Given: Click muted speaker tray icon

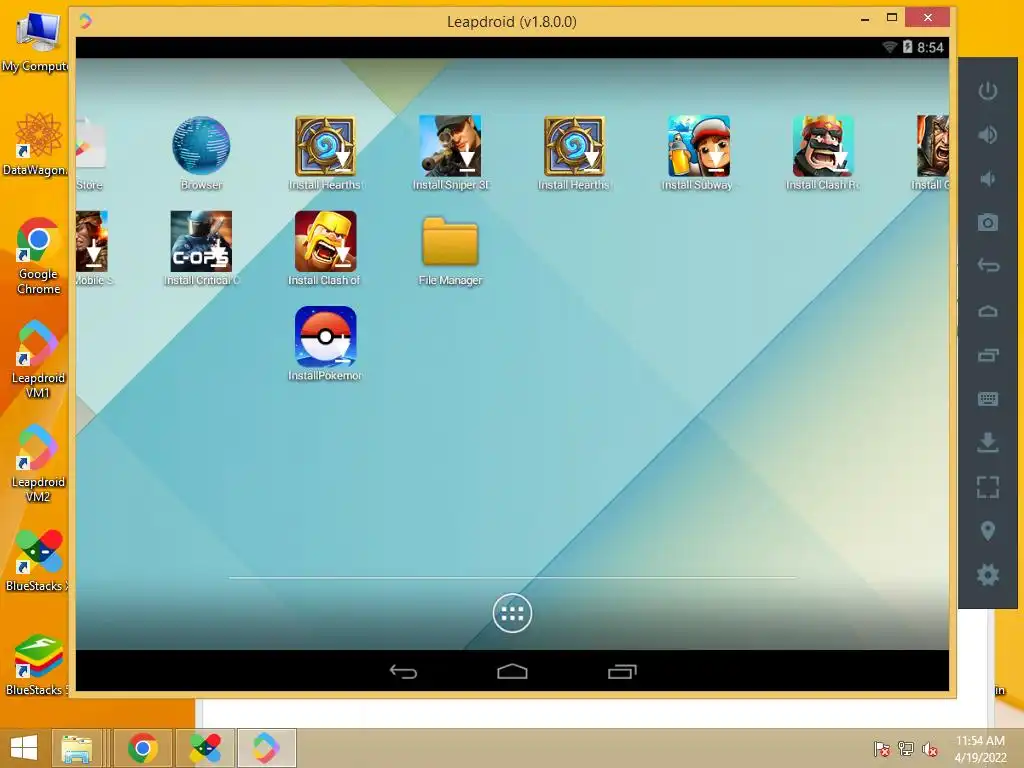Looking at the screenshot, I should [x=930, y=749].
